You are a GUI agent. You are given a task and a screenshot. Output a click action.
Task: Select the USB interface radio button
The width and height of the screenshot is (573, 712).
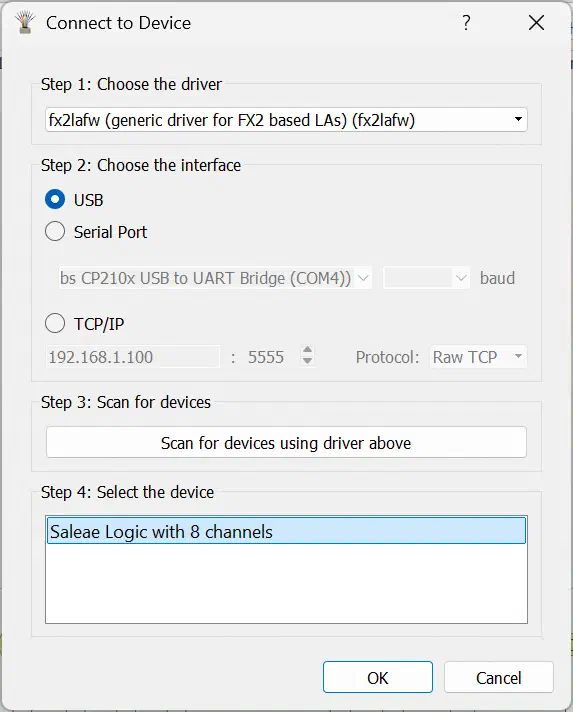(55, 199)
